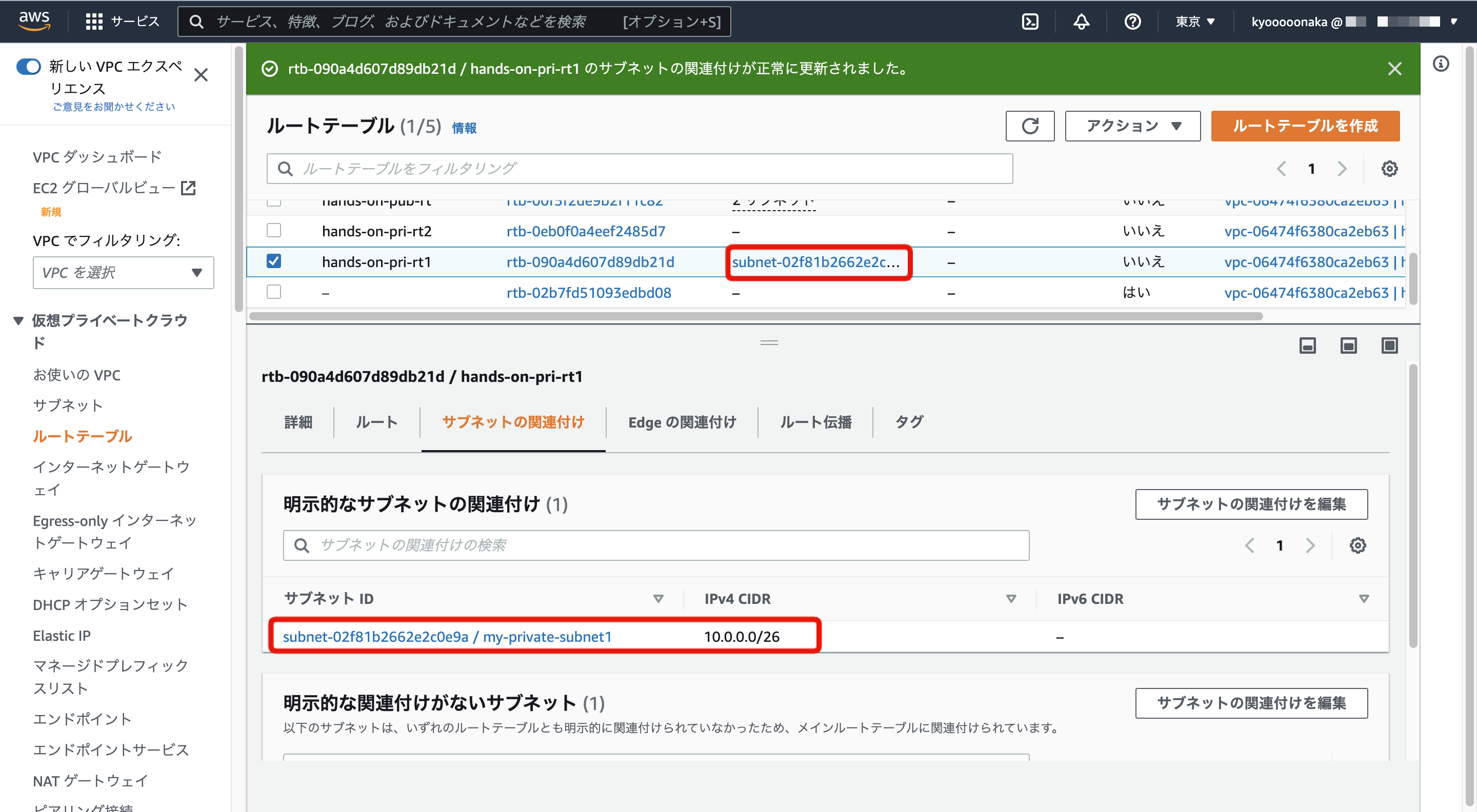Edit associations for subnets without explicit association
This screenshot has height=812, width=1477.
(x=1251, y=703)
